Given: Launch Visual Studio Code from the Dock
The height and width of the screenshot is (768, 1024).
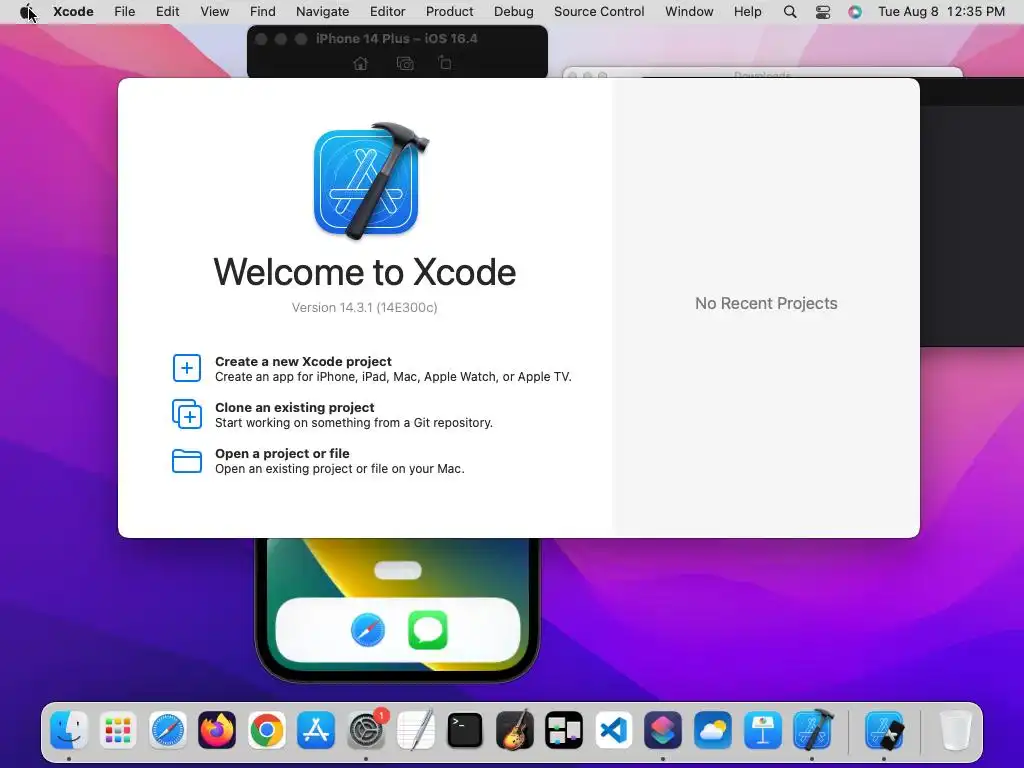Looking at the screenshot, I should tap(614, 730).
